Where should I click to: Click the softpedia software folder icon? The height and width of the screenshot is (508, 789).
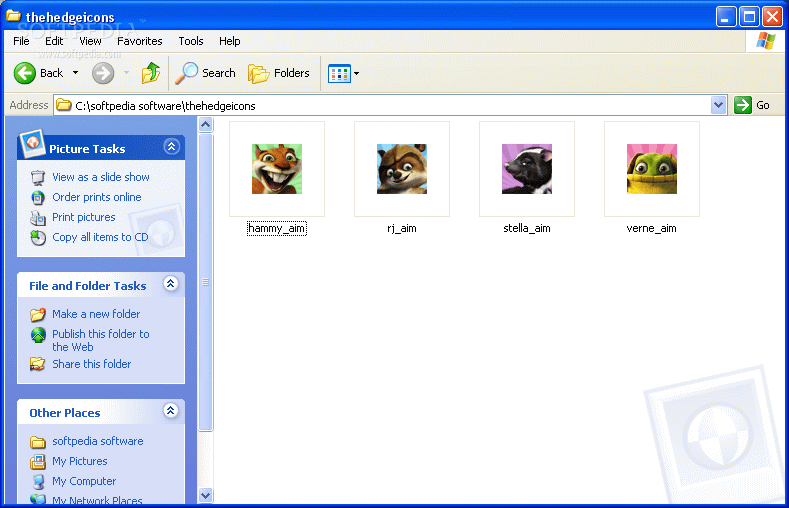[38, 442]
